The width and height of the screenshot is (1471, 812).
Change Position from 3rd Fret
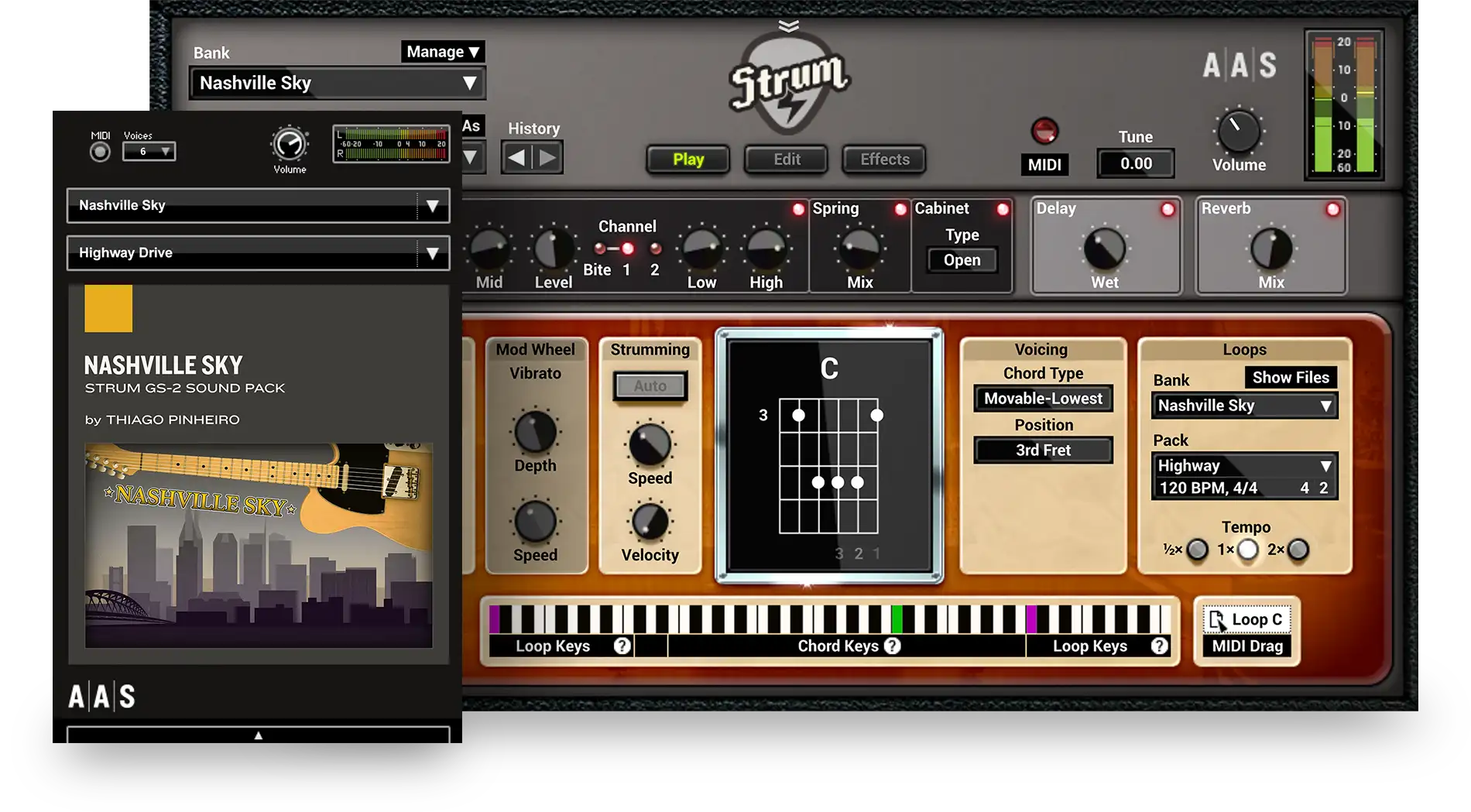coord(1043,451)
